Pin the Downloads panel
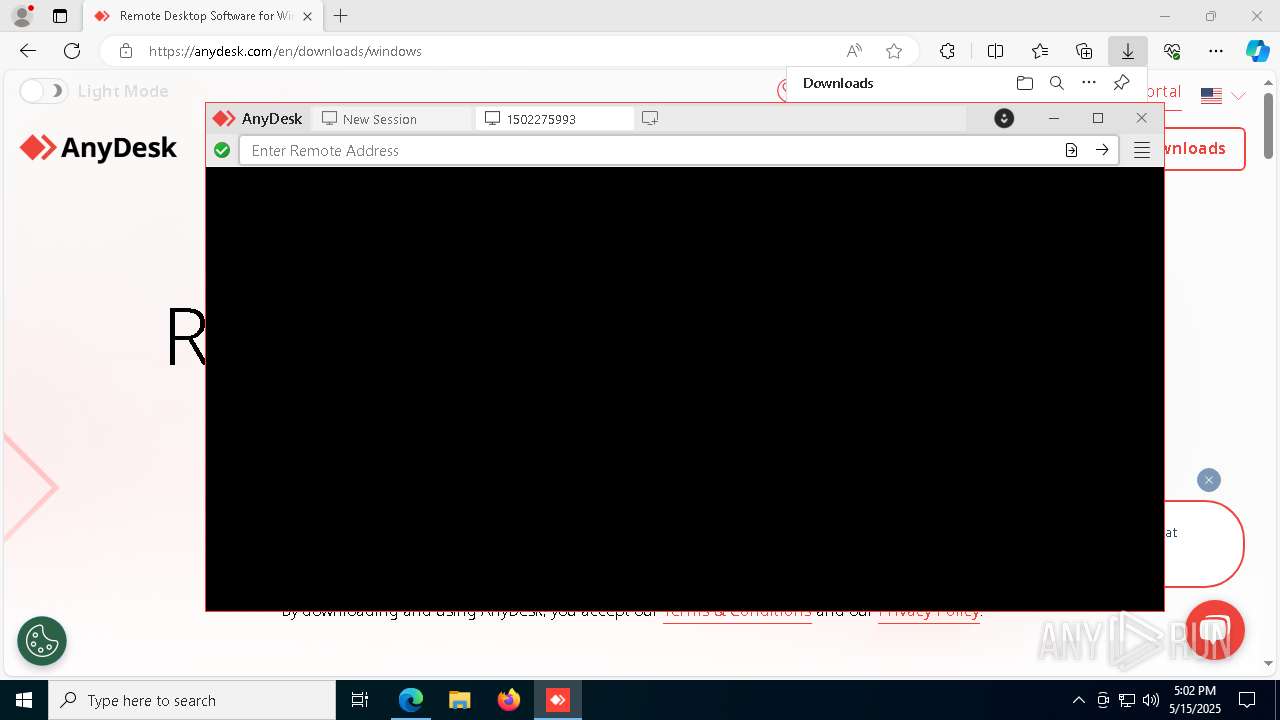This screenshot has height=720, width=1280. click(1121, 83)
